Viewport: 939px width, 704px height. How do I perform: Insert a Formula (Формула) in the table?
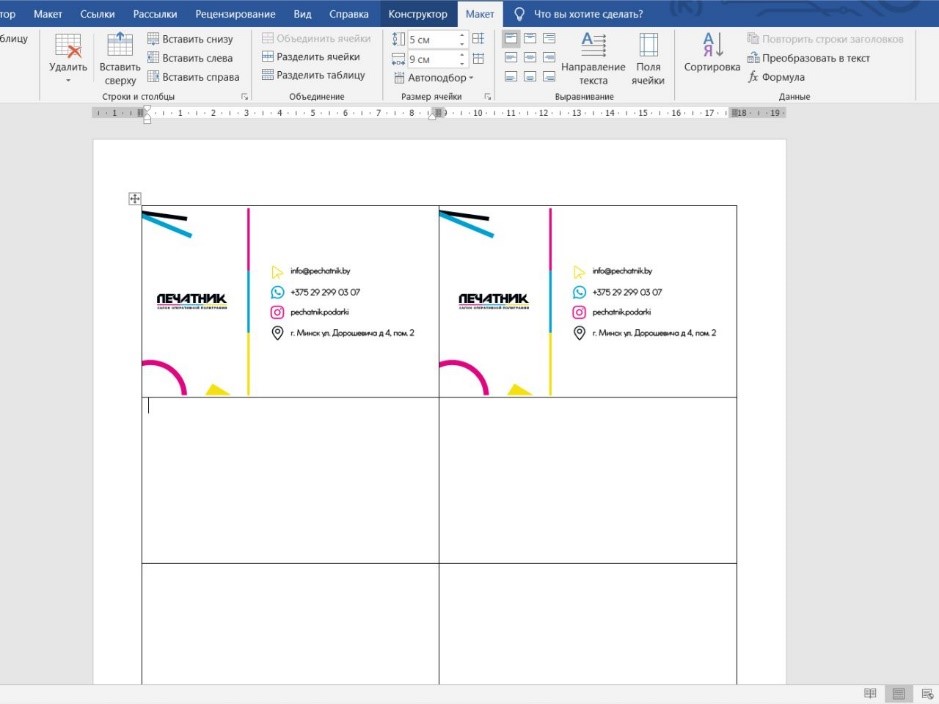point(777,77)
